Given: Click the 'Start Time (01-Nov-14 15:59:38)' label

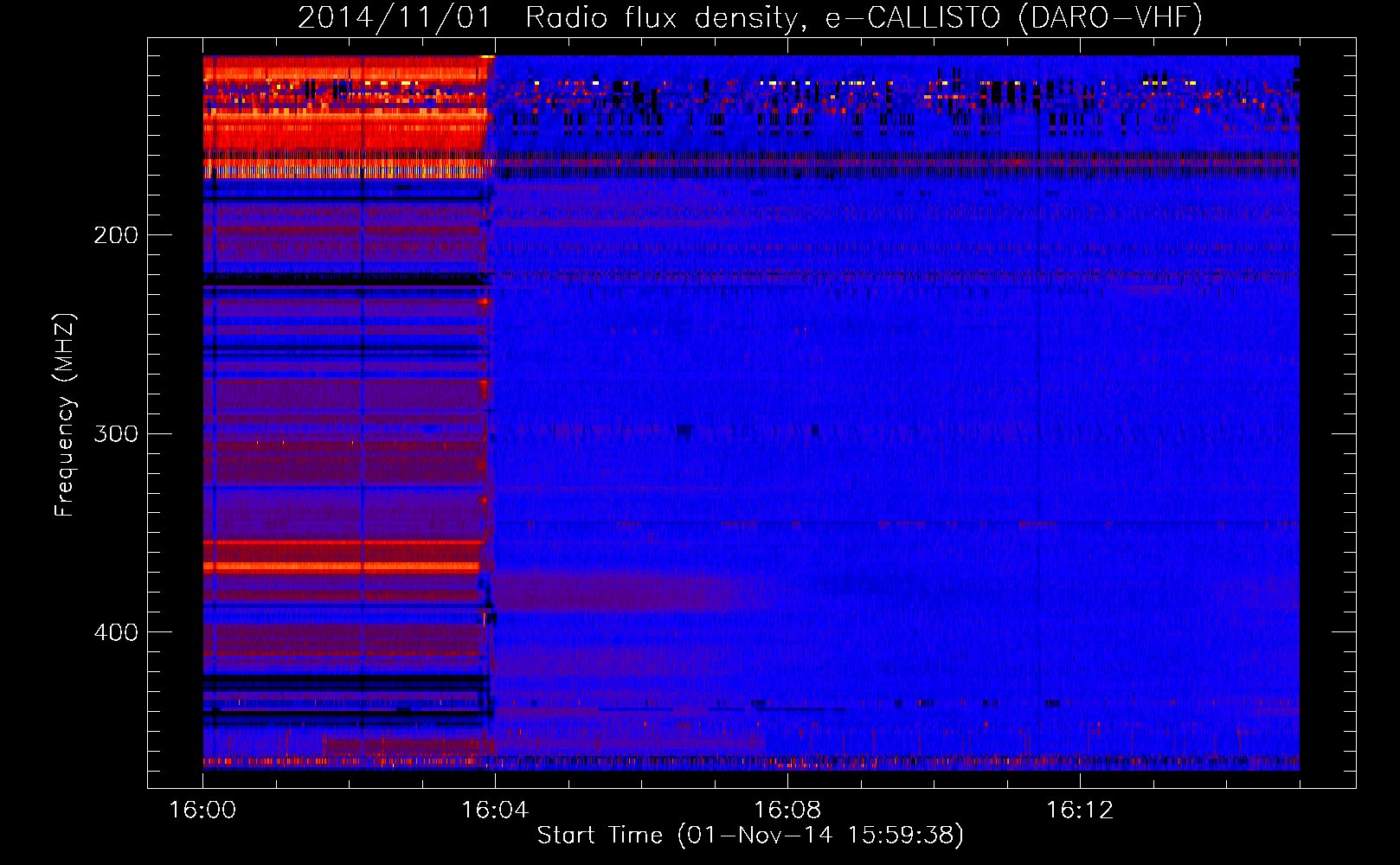Looking at the screenshot, I should pyautogui.click(x=750, y=836).
